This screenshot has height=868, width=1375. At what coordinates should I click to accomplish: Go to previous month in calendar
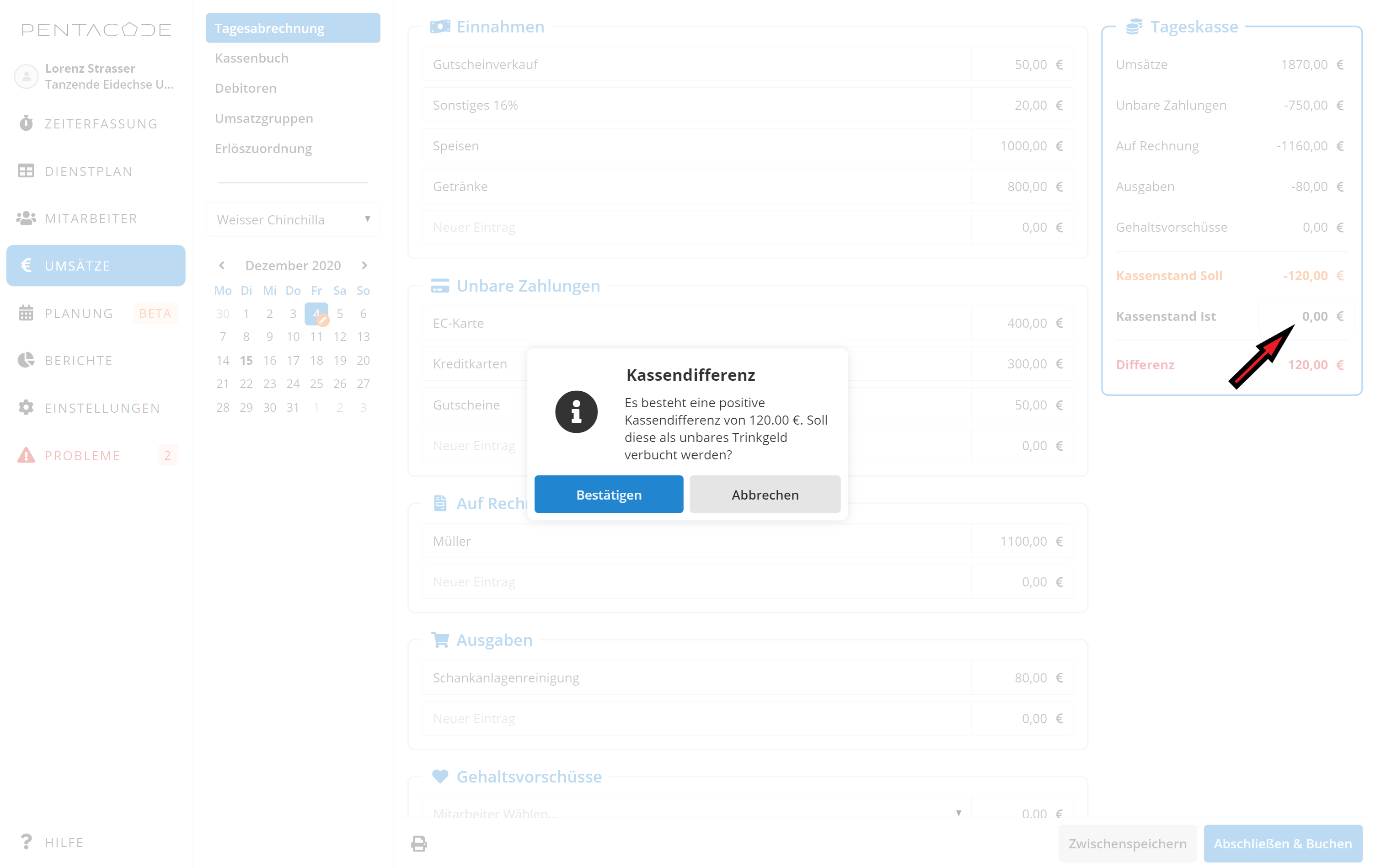coord(222,266)
